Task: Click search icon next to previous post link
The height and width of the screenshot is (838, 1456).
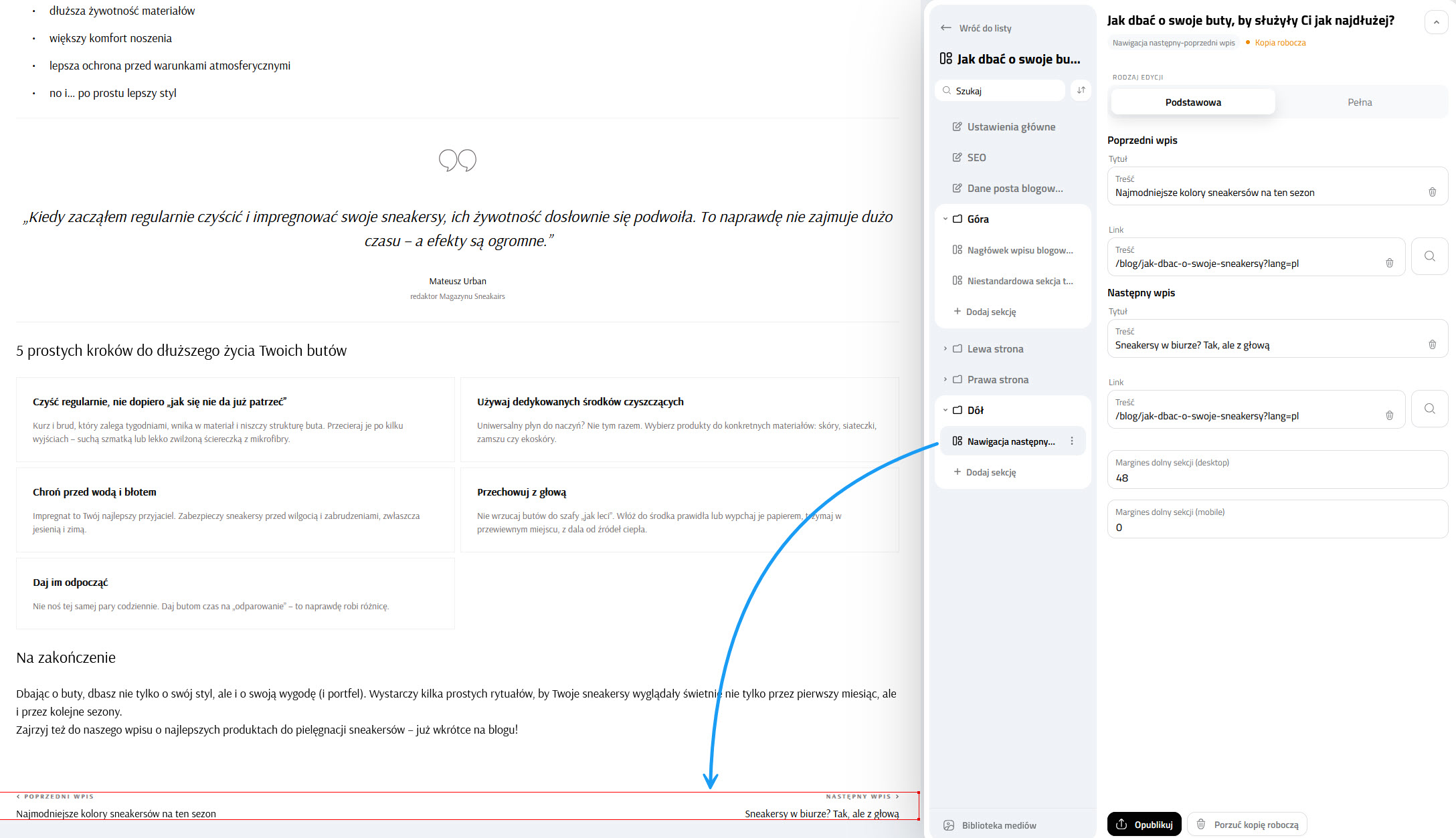Action: pos(1429,256)
